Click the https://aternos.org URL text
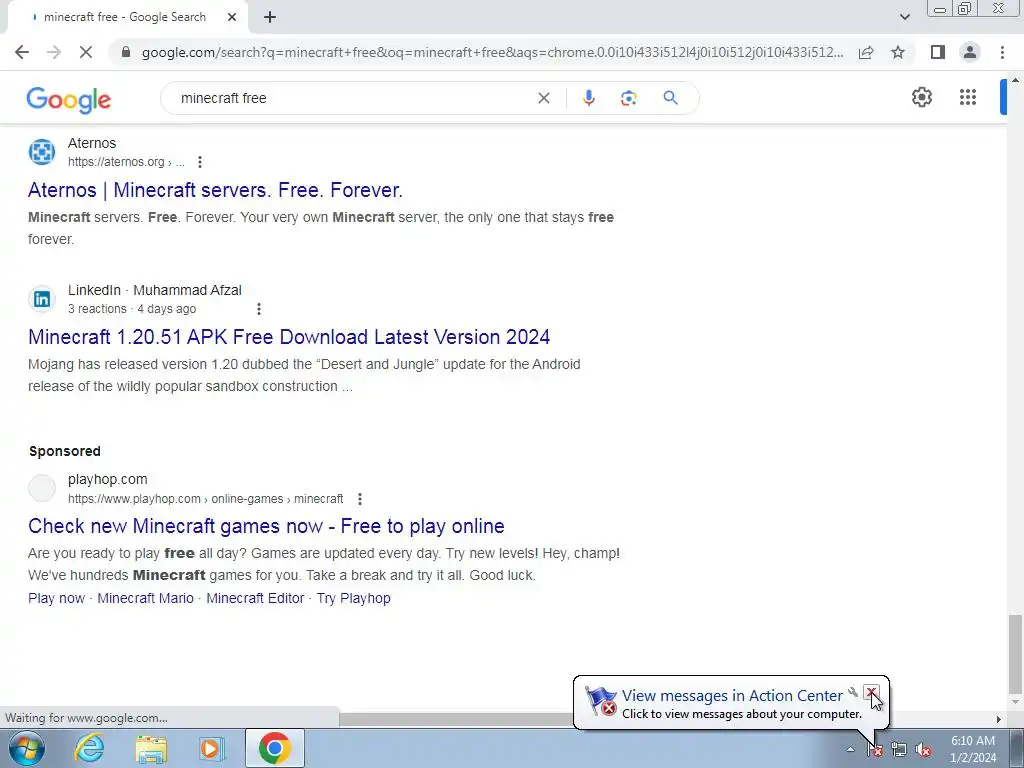The width and height of the screenshot is (1024, 768). click(116, 162)
